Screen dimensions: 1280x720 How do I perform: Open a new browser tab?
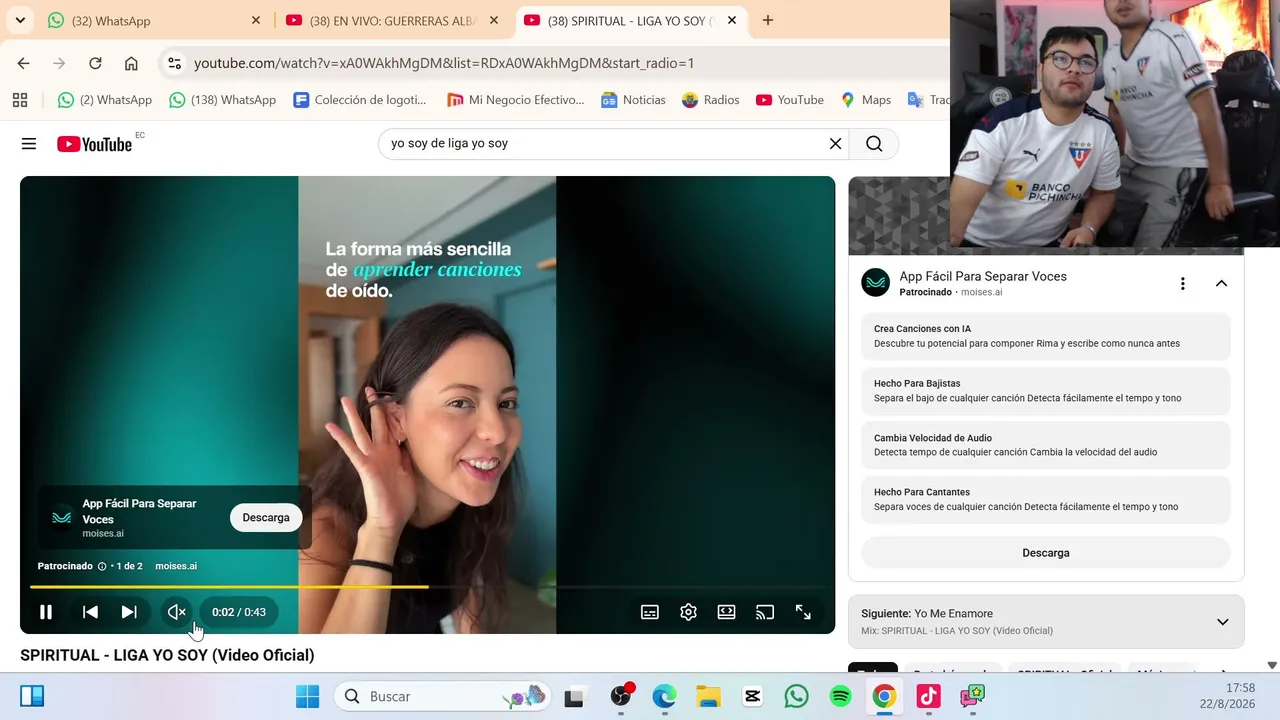pyautogui.click(x=768, y=20)
